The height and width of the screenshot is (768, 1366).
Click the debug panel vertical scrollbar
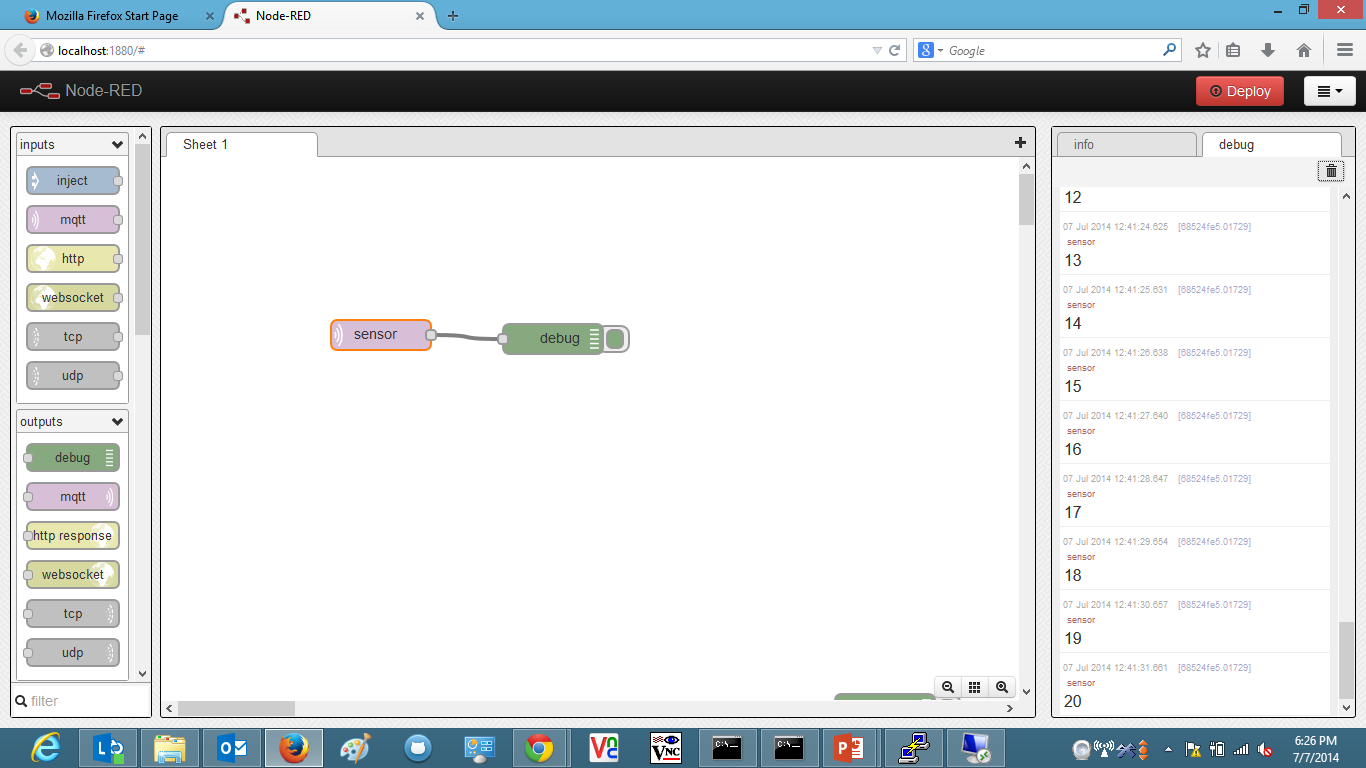pyautogui.click(x=1347, y=661)
